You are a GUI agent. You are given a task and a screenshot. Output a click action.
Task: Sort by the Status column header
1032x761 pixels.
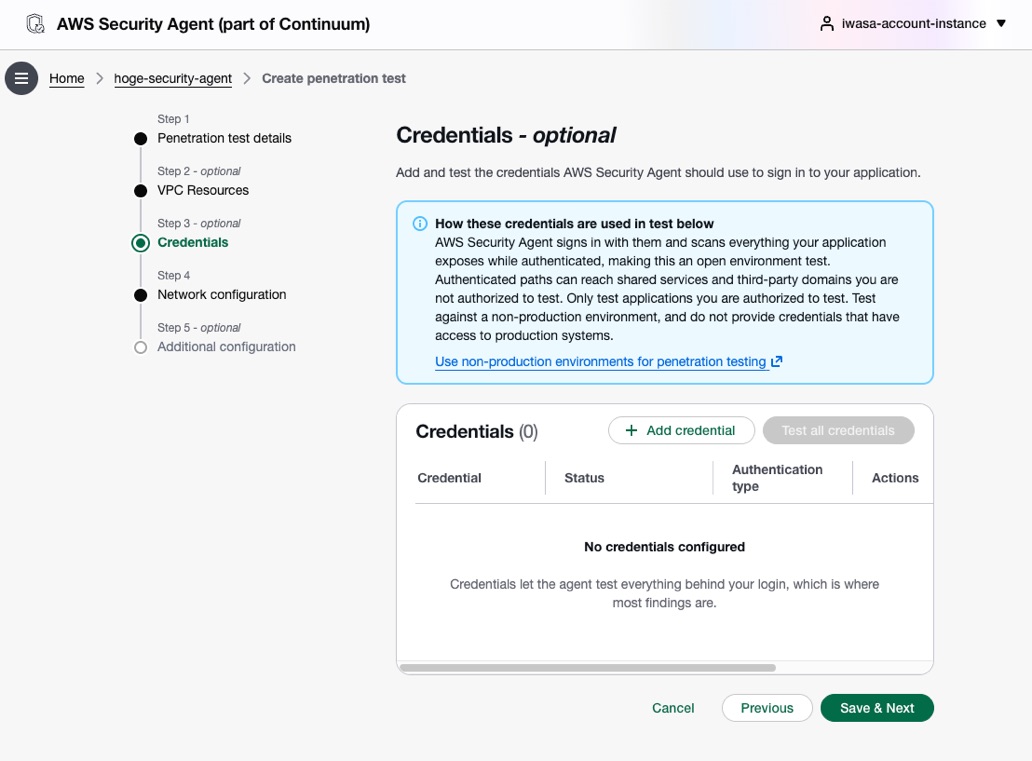click(x=584, y=478)
